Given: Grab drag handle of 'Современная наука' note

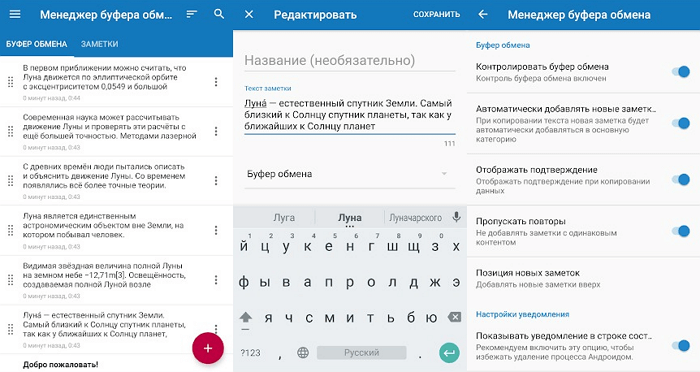Looking at the screenshot, I should pos(11,131).
